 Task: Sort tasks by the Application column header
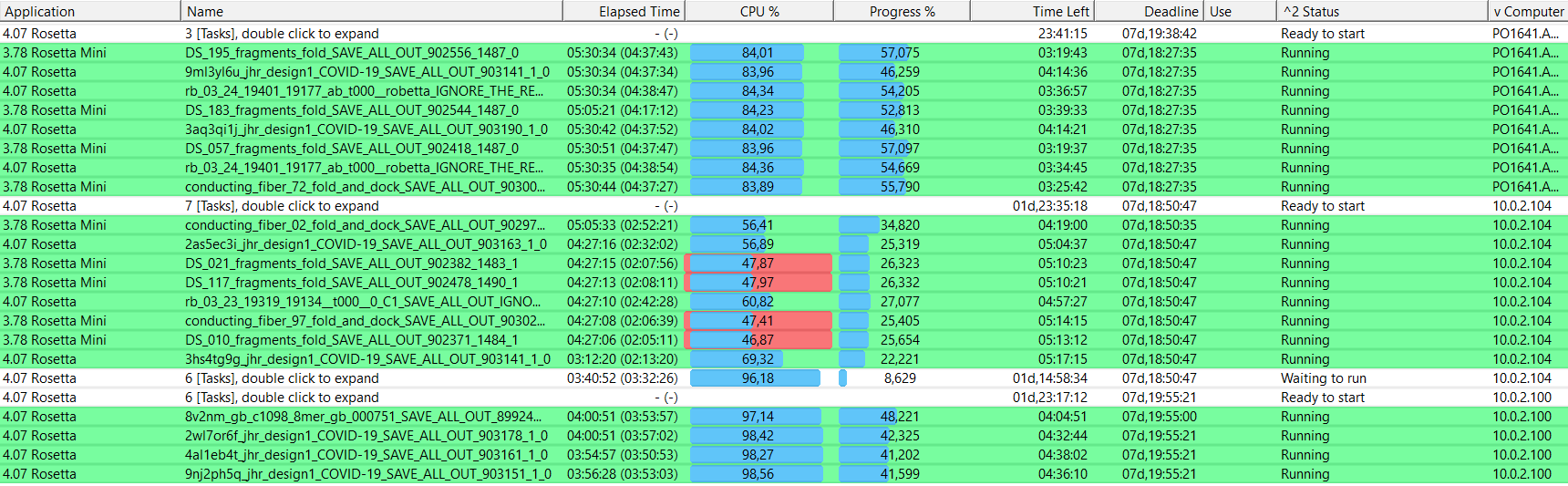coord(90,11)
